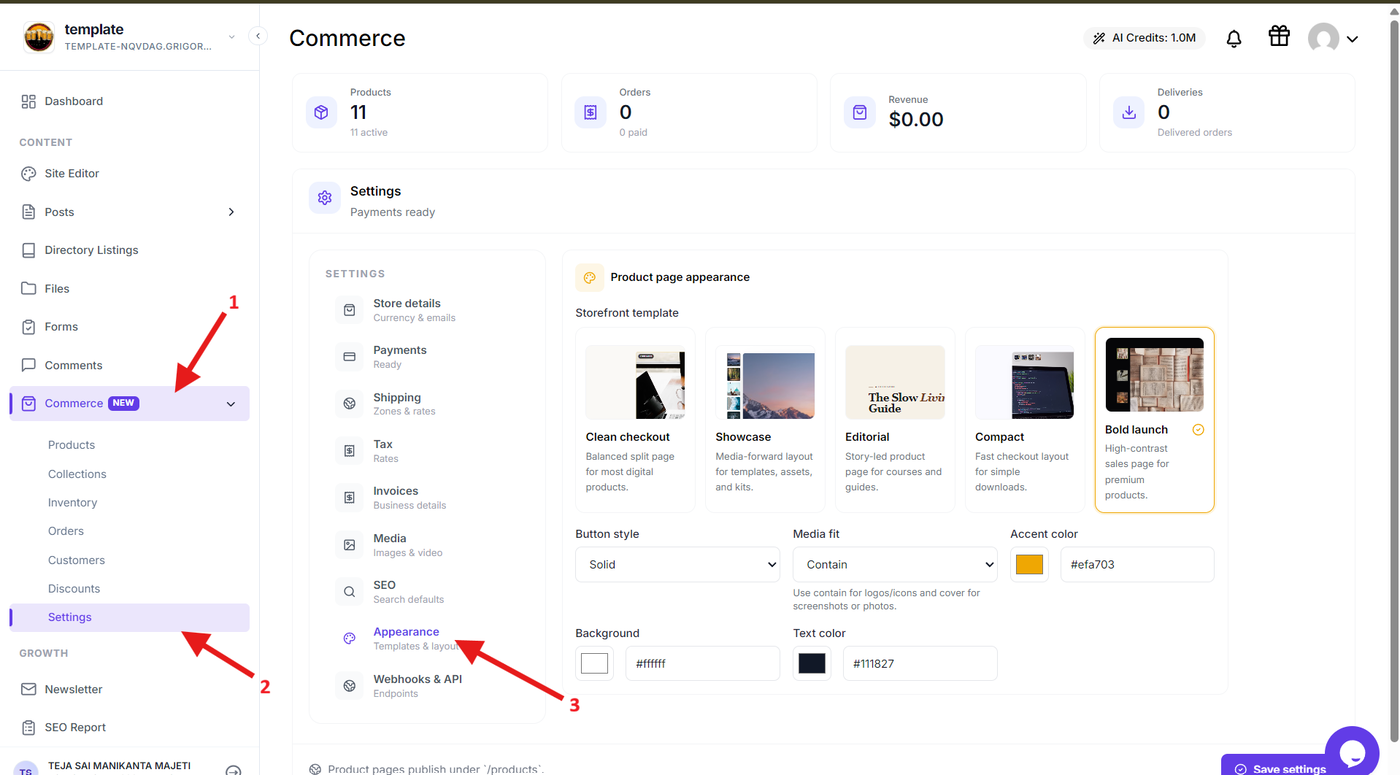Select the Compact template card

1024,420
